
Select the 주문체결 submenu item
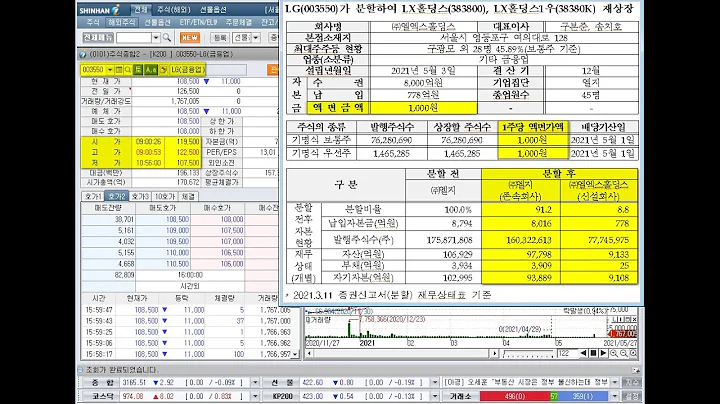click(x=238, y=22)
